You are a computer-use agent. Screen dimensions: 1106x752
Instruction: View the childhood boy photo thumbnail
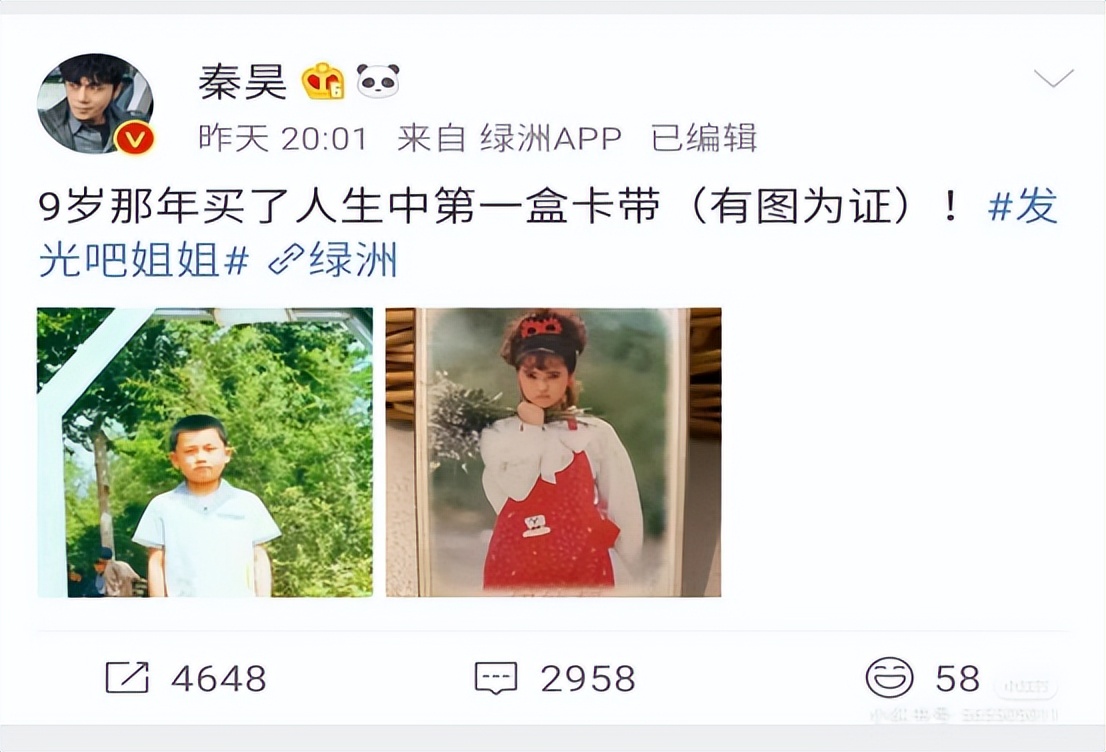(x=205, y=452)
